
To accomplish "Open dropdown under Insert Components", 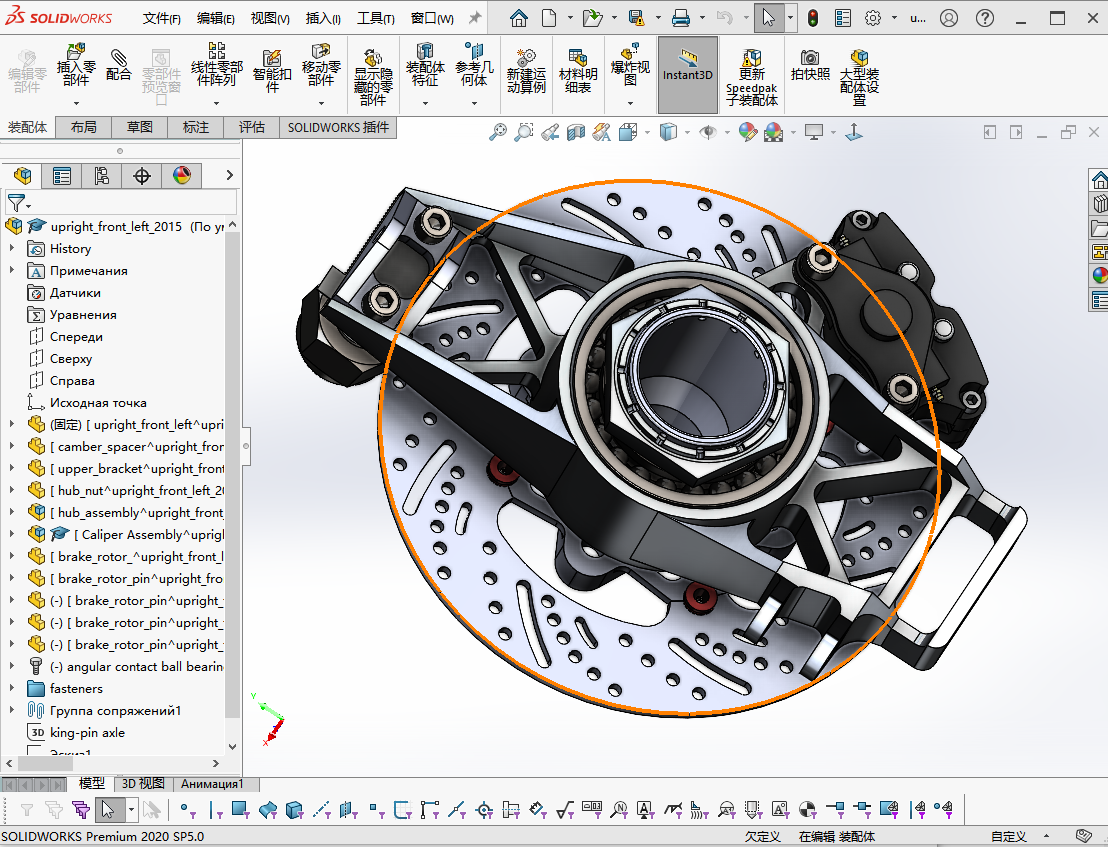I will click(76, 103).
